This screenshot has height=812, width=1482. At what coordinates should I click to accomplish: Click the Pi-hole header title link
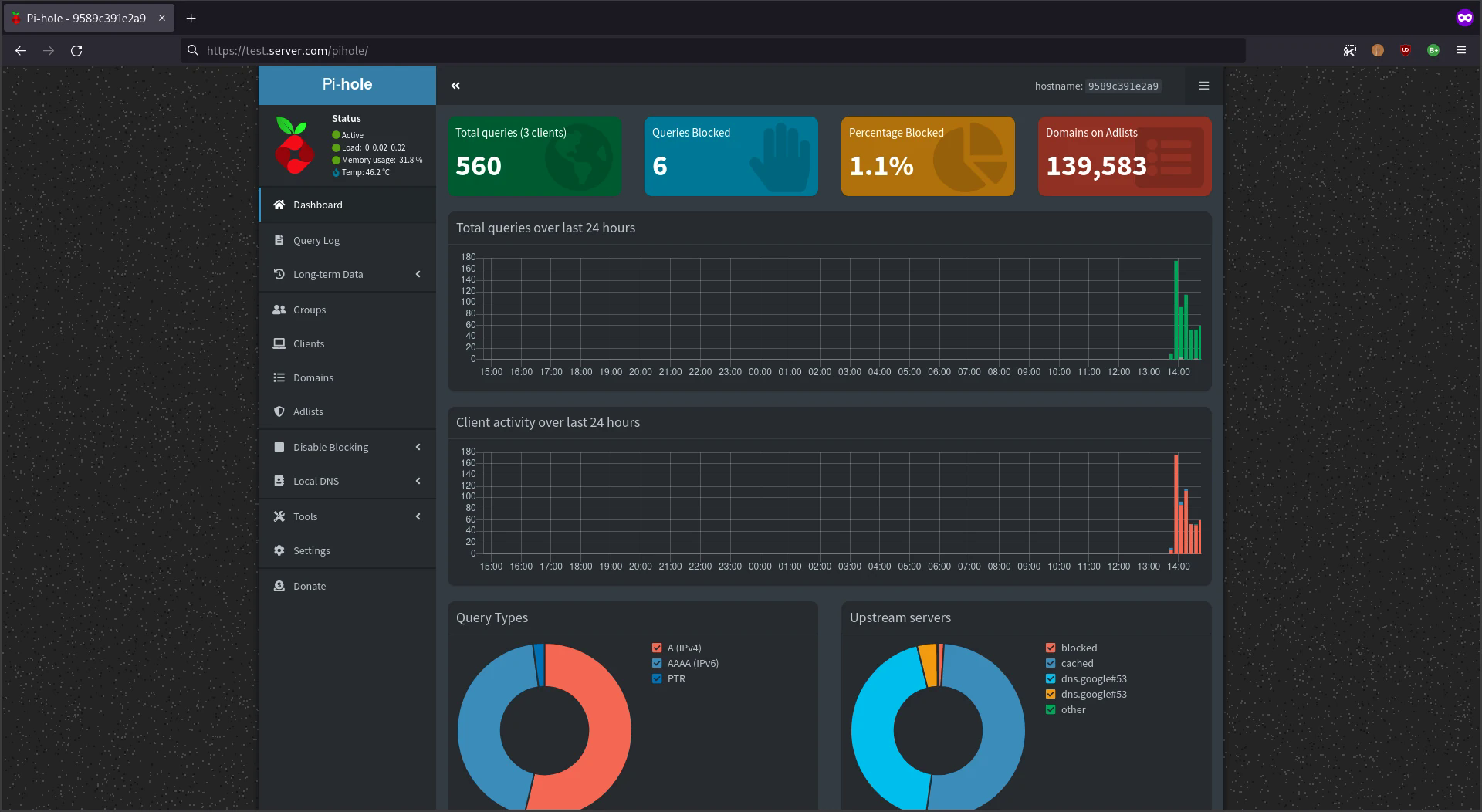tap(347, 85)
